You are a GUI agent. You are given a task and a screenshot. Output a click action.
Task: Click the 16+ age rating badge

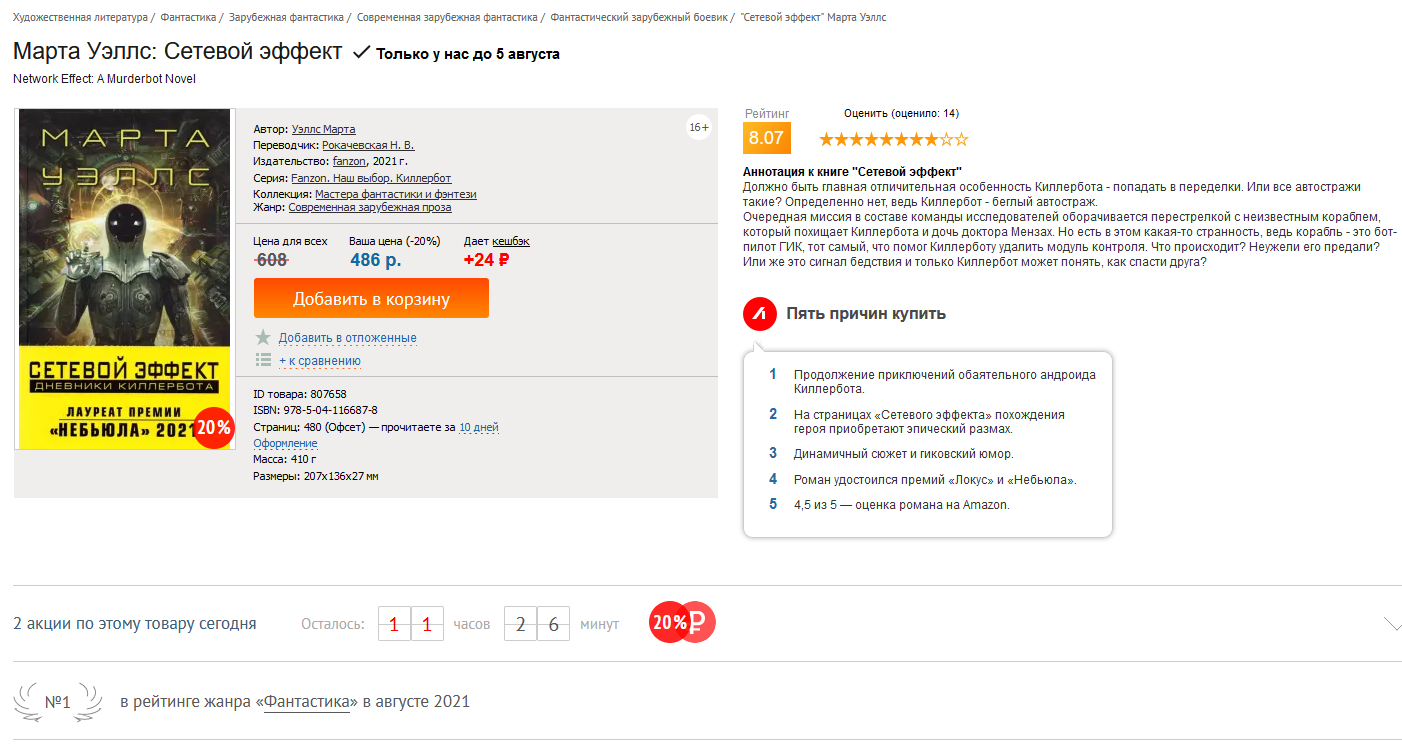tap(698, 127)
